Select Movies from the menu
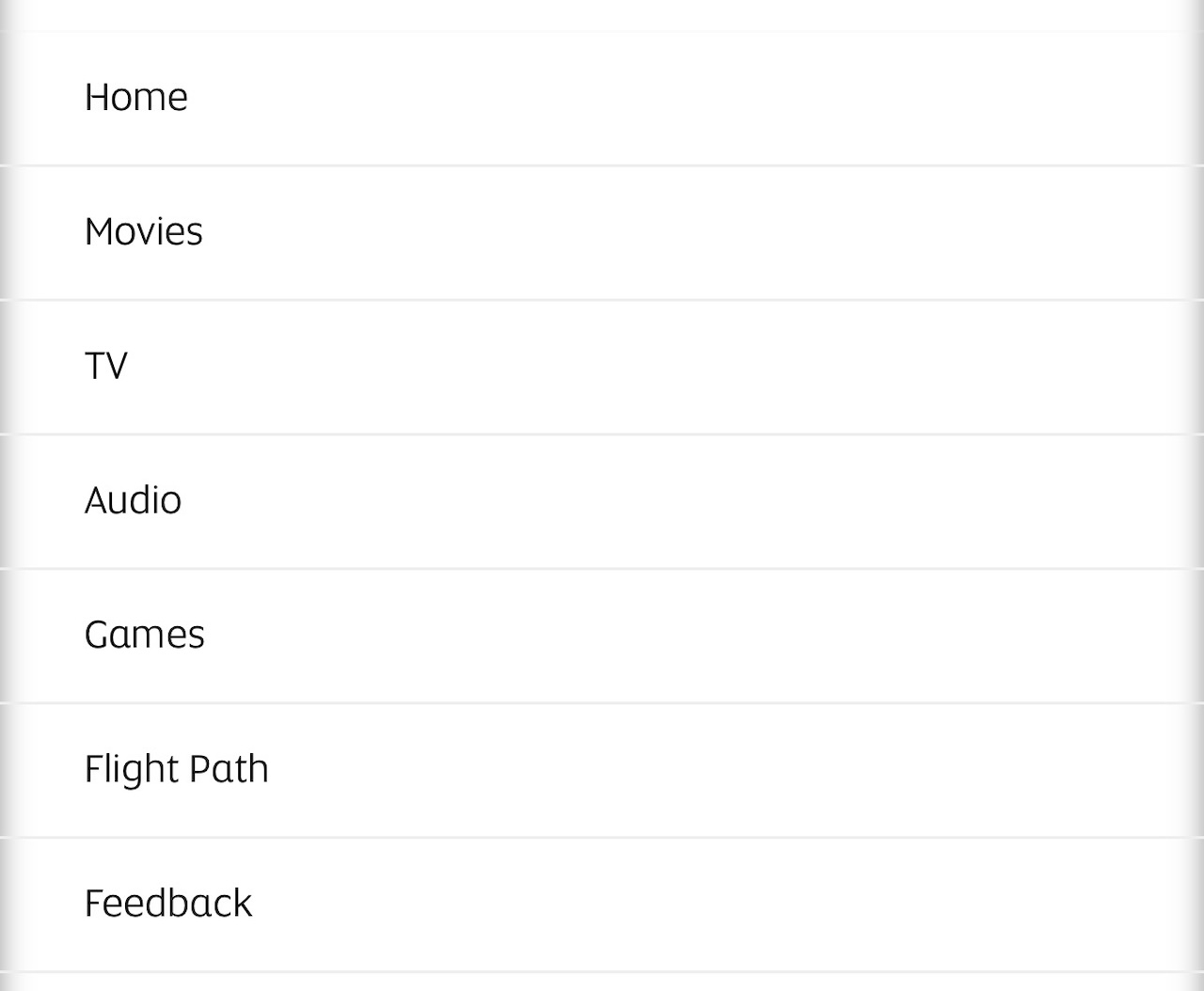The width and height of the screenshot is (1204, 991). pos(602,232)
